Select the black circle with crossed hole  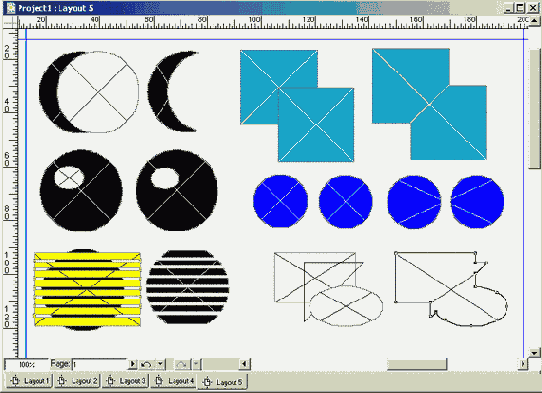81,190
